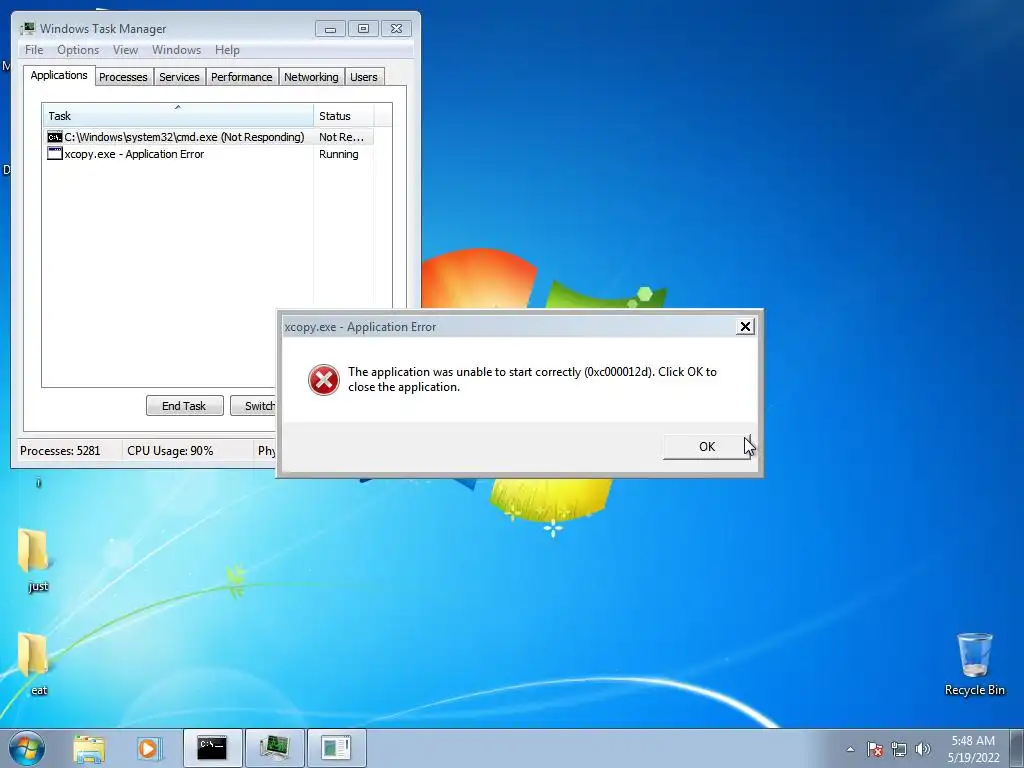This screenshot has width=1024, height=768.
Task: Click the 'Processes: 5281' status bar entry
Action: 60,451
